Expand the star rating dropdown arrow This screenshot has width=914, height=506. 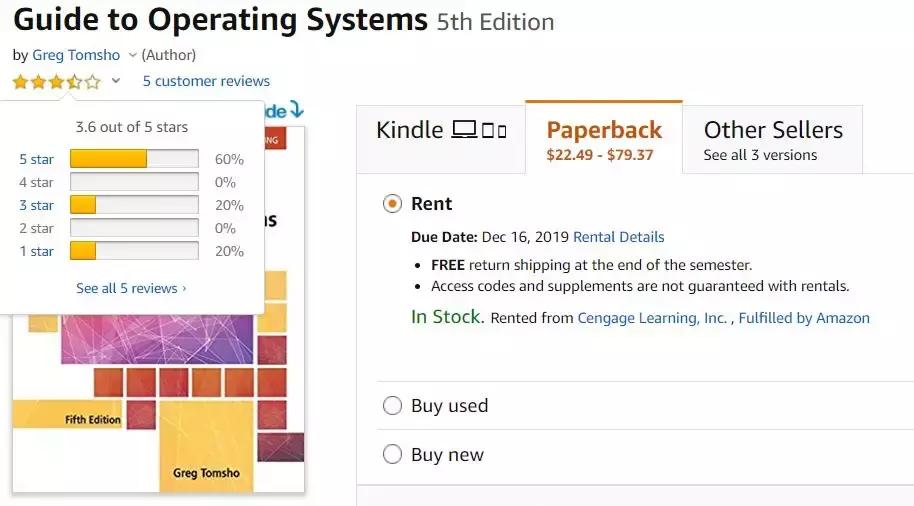point(116,82)
